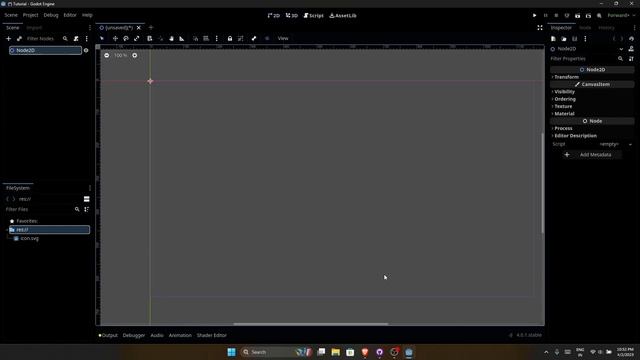Click the horizontal scrollbar of the viewport
Viewport: 640px width, 360px height.
click(311, 324)
